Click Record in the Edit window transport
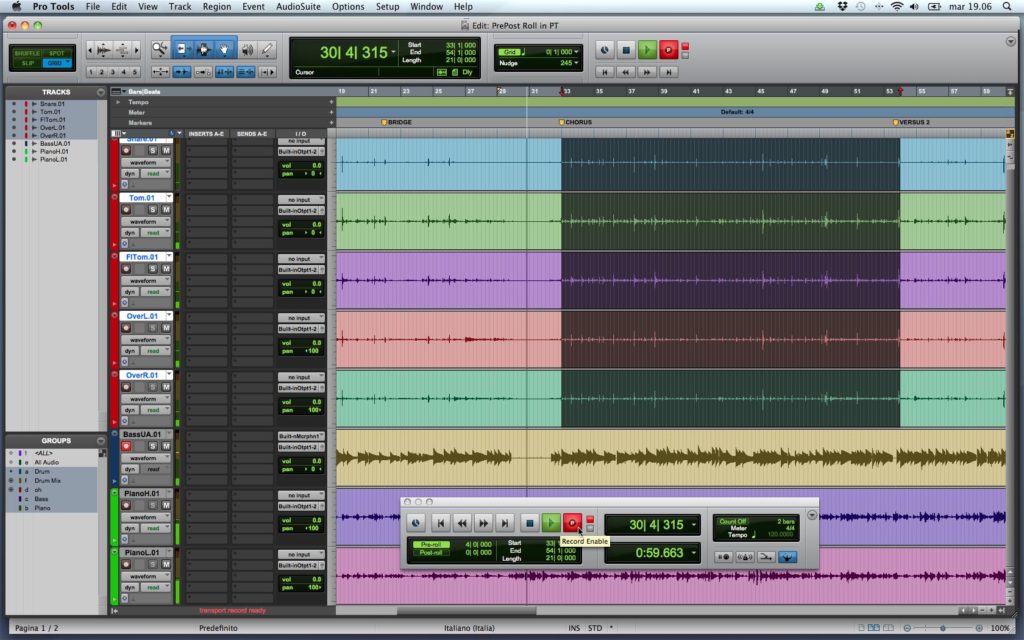This screenshot has height=640, width=1024. click(668, 50)
